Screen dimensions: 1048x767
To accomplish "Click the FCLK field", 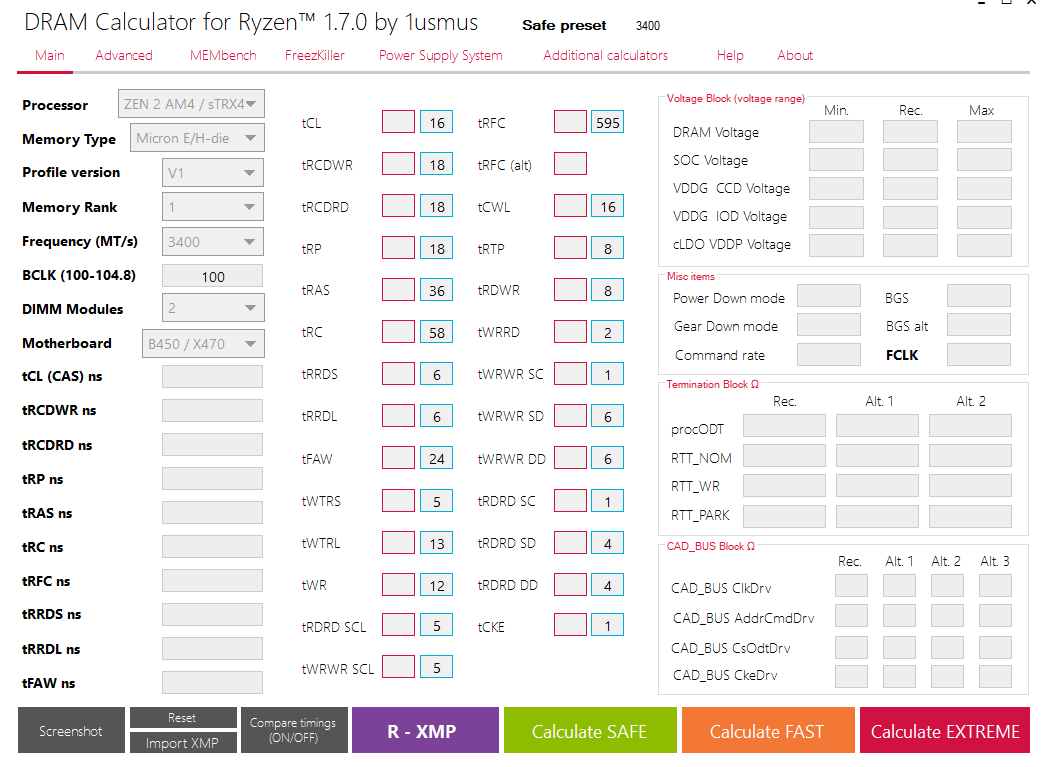I will point(978,354).
